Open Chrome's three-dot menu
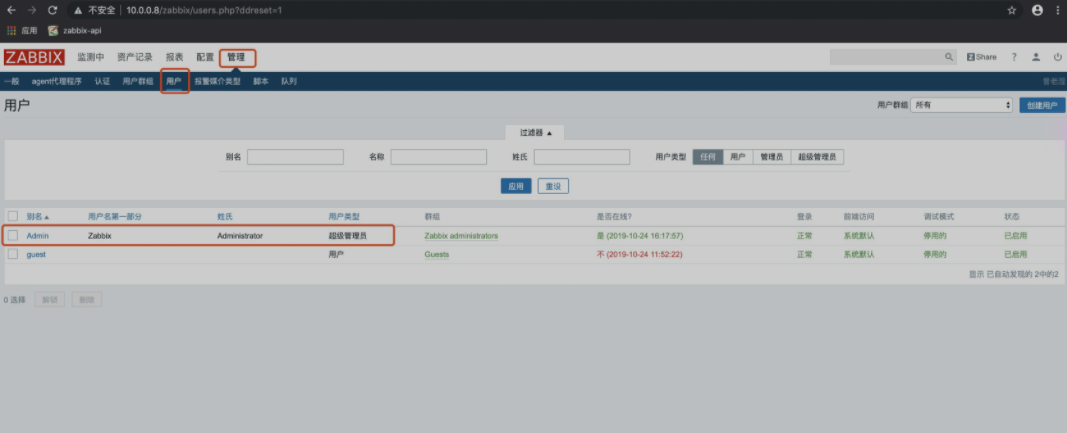This screenshot has width=1067, height=433. tap(1059, 10)
